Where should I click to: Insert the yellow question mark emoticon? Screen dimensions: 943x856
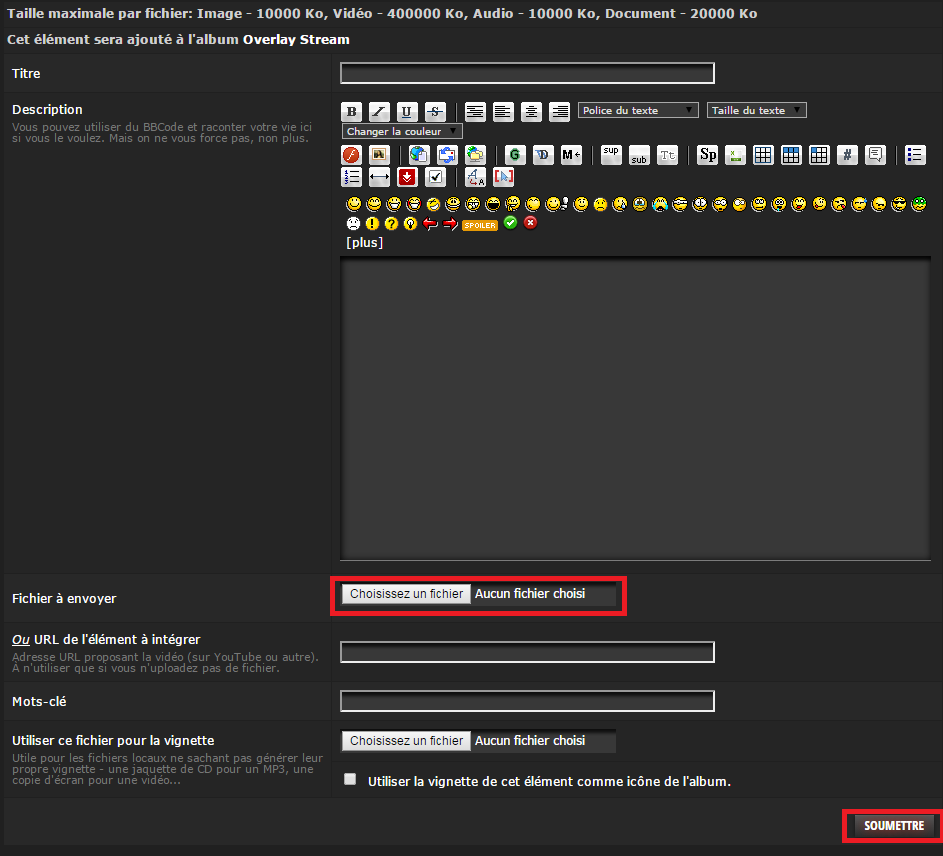coord(392,224)
